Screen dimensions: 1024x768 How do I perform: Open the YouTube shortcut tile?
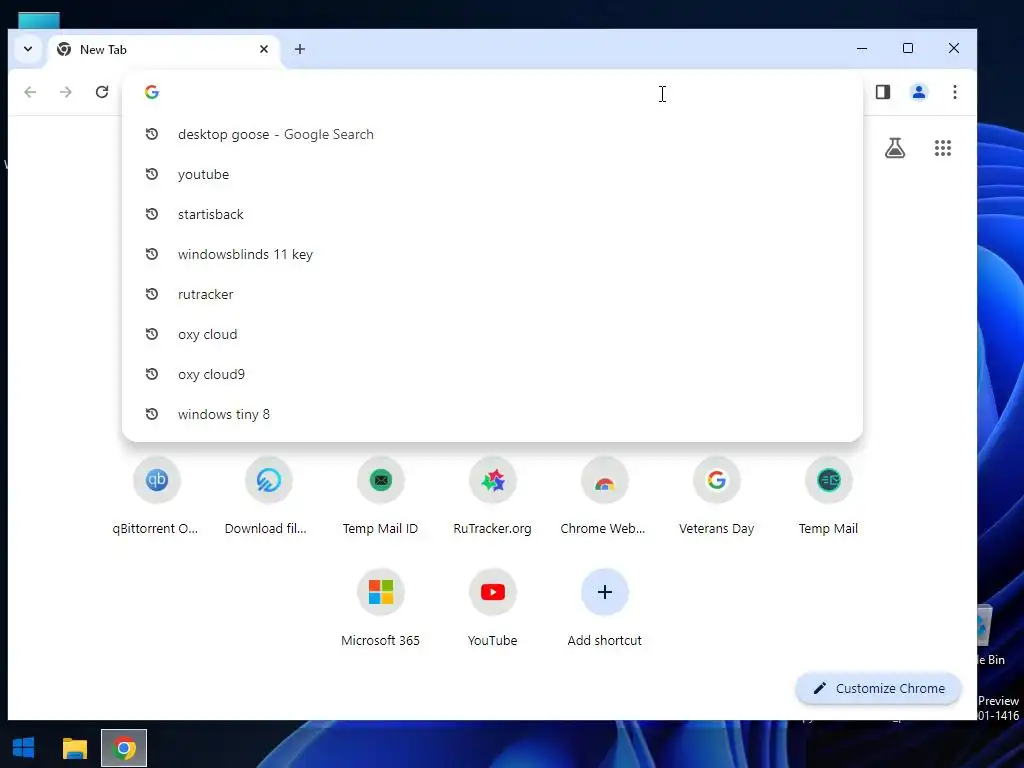click(x=493, y=607)
